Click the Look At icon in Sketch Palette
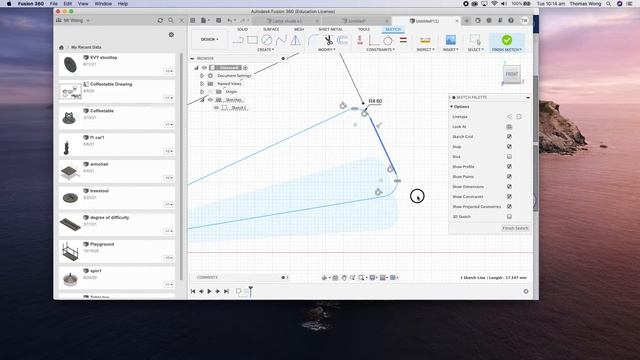The height and width of the screenshot is (360, 640). click(509, 127)
